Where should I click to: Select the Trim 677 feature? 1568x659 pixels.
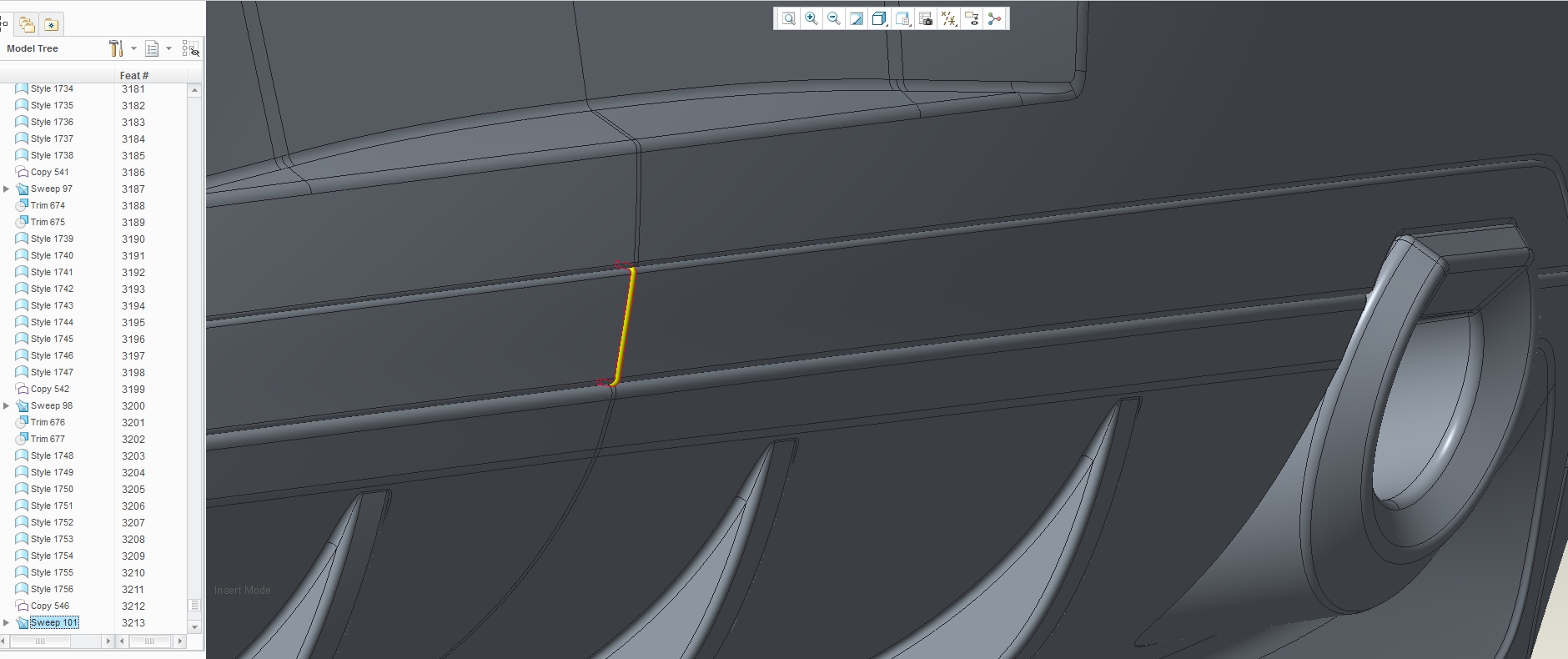coord(48,439)
